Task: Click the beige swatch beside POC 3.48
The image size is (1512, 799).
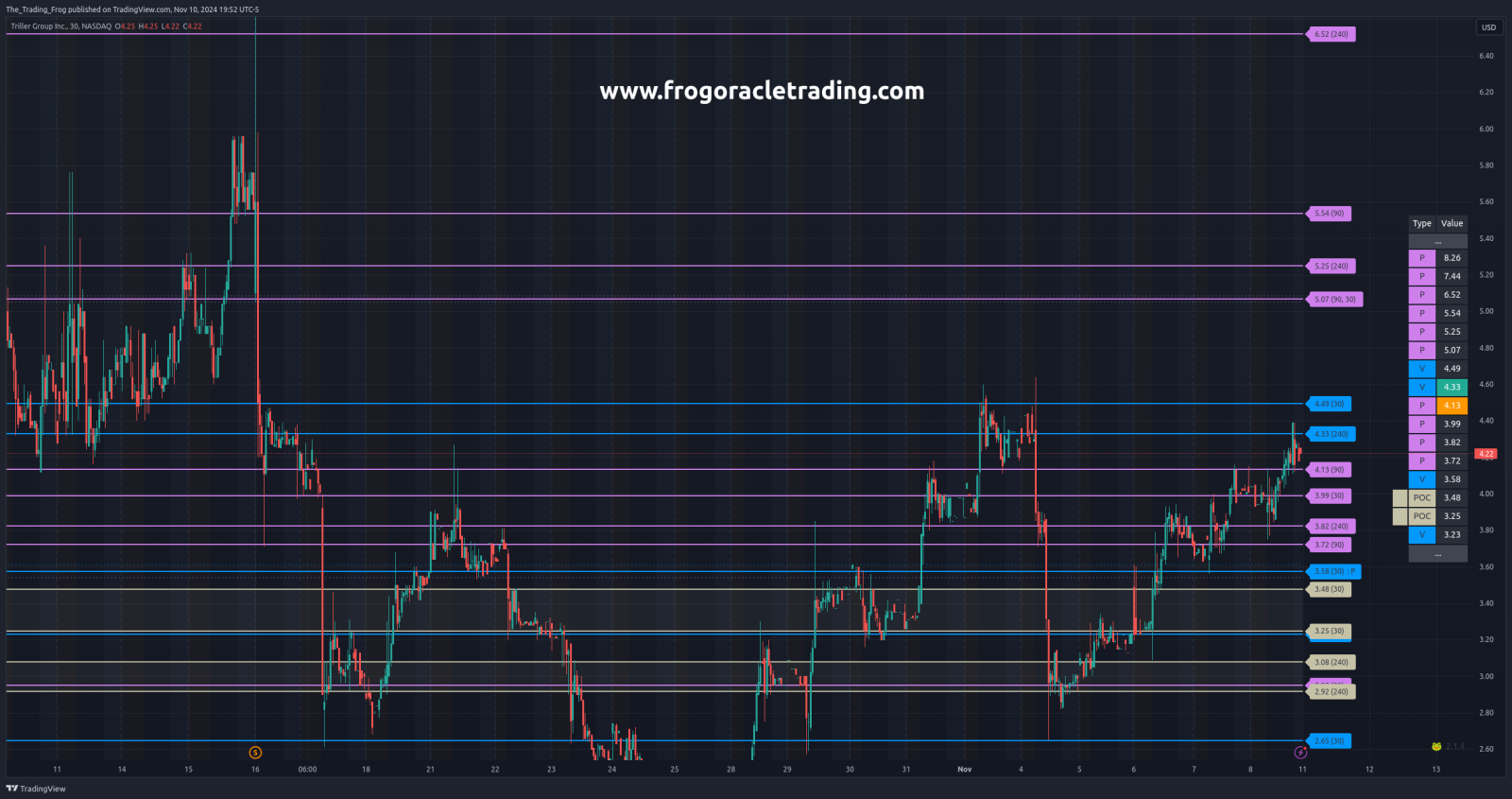Action: (1400, 497)
